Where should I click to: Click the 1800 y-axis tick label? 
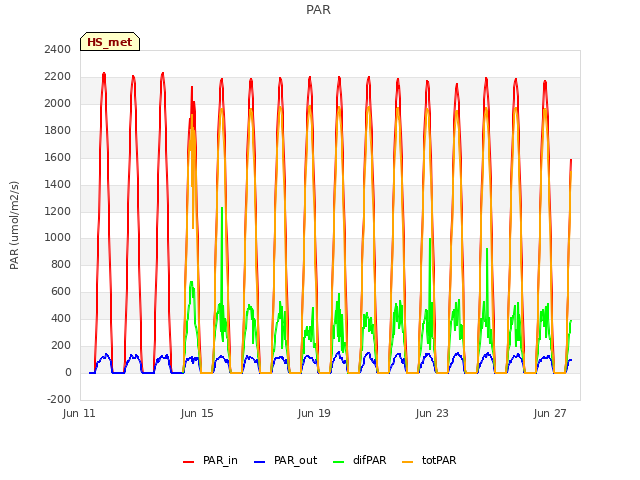(x=58, y=131)
